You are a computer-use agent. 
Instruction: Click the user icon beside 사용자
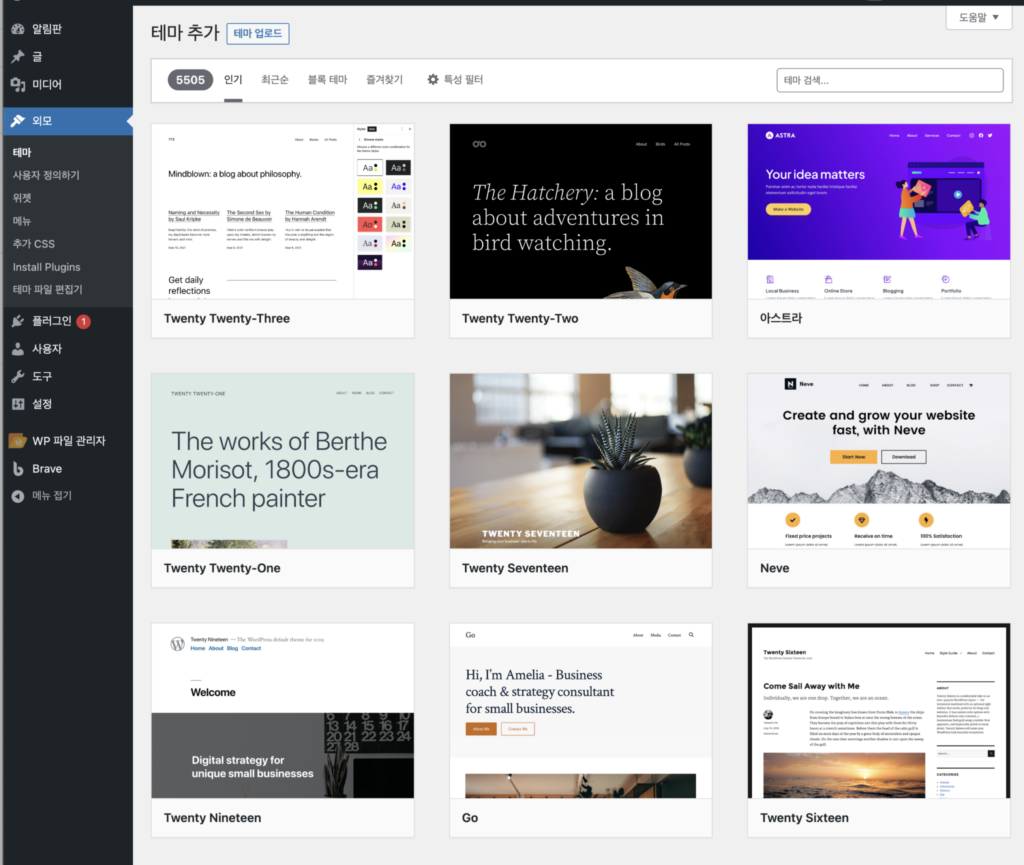[x=18, y=349]
